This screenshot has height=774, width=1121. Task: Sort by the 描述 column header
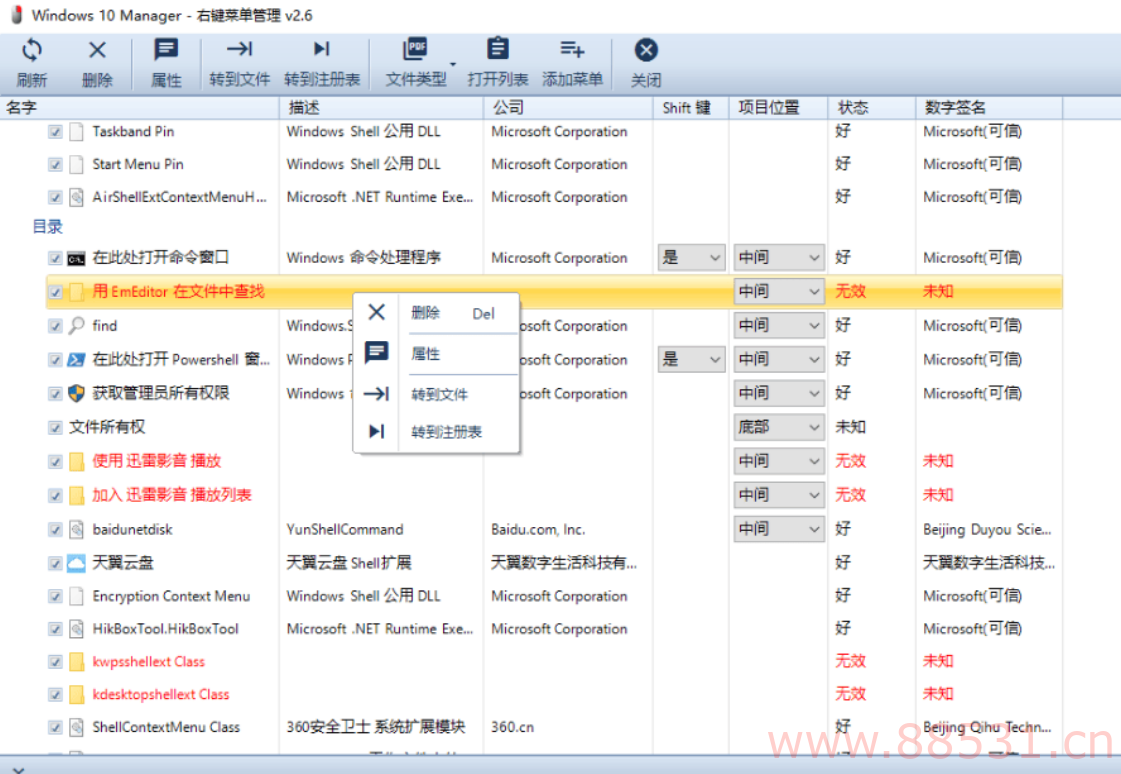(x=381, y=107)
